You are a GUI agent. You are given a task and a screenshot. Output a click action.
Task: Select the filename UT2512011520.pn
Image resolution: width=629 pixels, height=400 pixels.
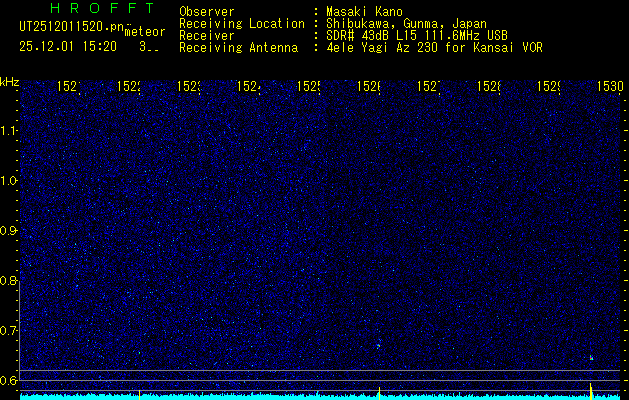click(x=71, y=27)
